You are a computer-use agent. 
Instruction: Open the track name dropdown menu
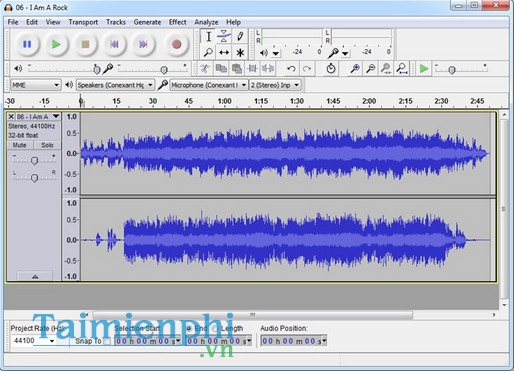coord(56,116)
